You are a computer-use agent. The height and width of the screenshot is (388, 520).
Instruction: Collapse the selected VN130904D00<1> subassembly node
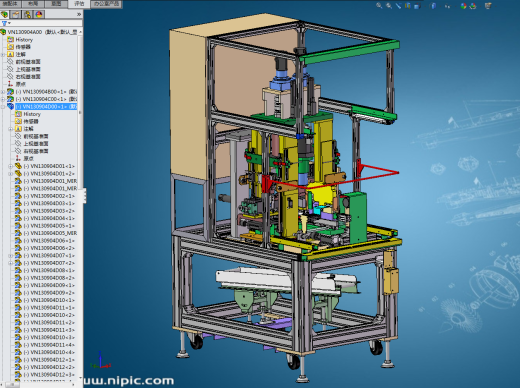point(3,107)
